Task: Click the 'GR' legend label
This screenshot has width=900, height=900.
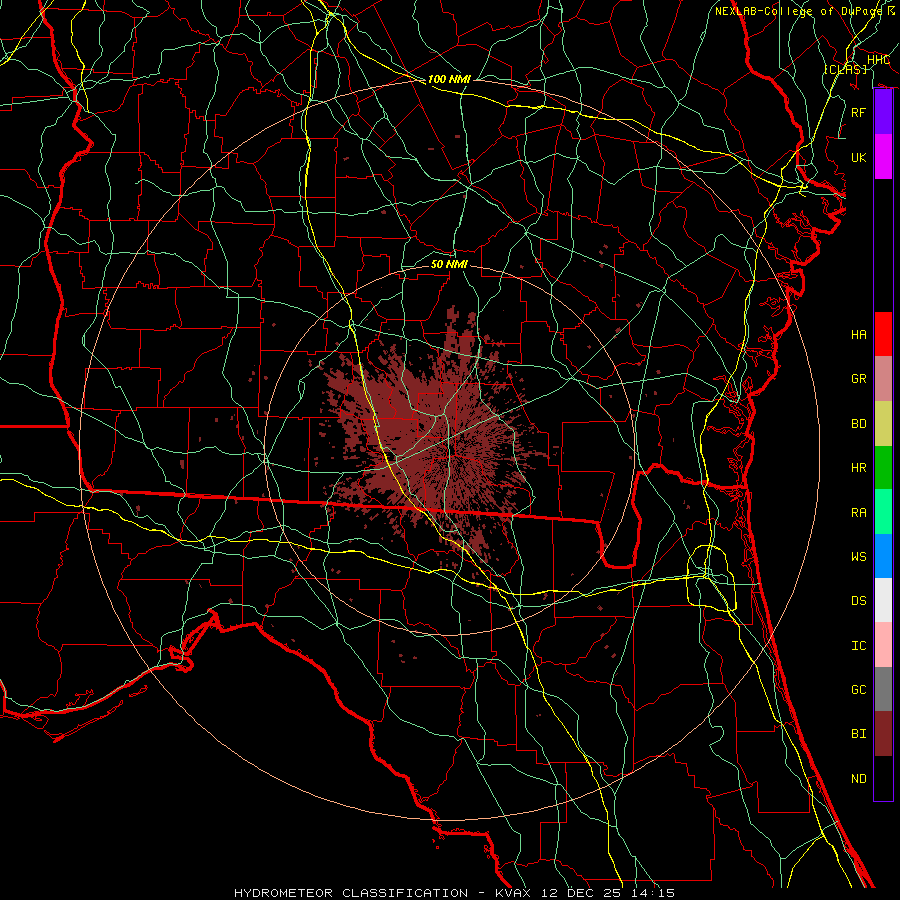Action: tap(858, 379)
